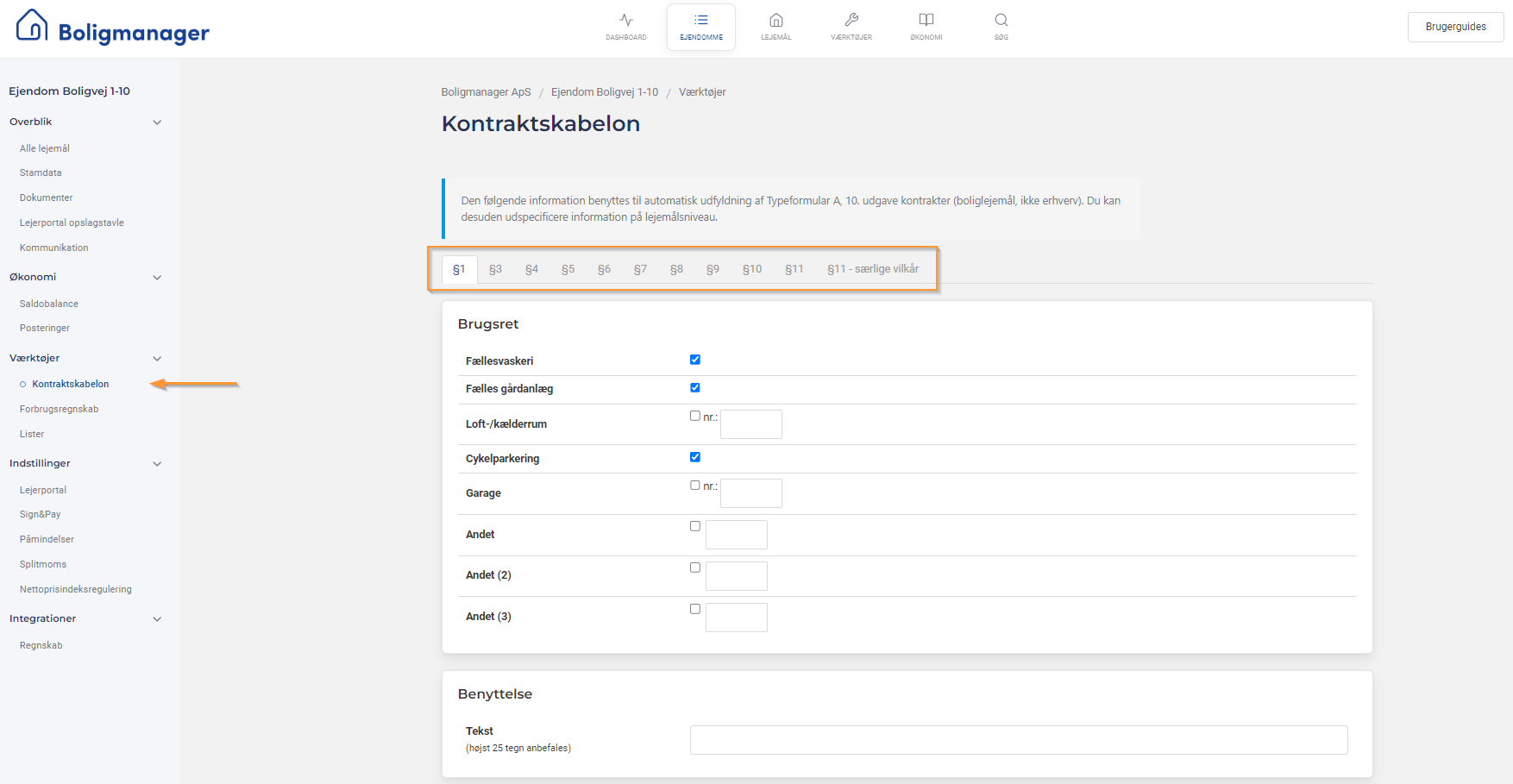Follow the Boligmanager ApS breadcrumb link
Screen dimensions: 1513x784
487,92
